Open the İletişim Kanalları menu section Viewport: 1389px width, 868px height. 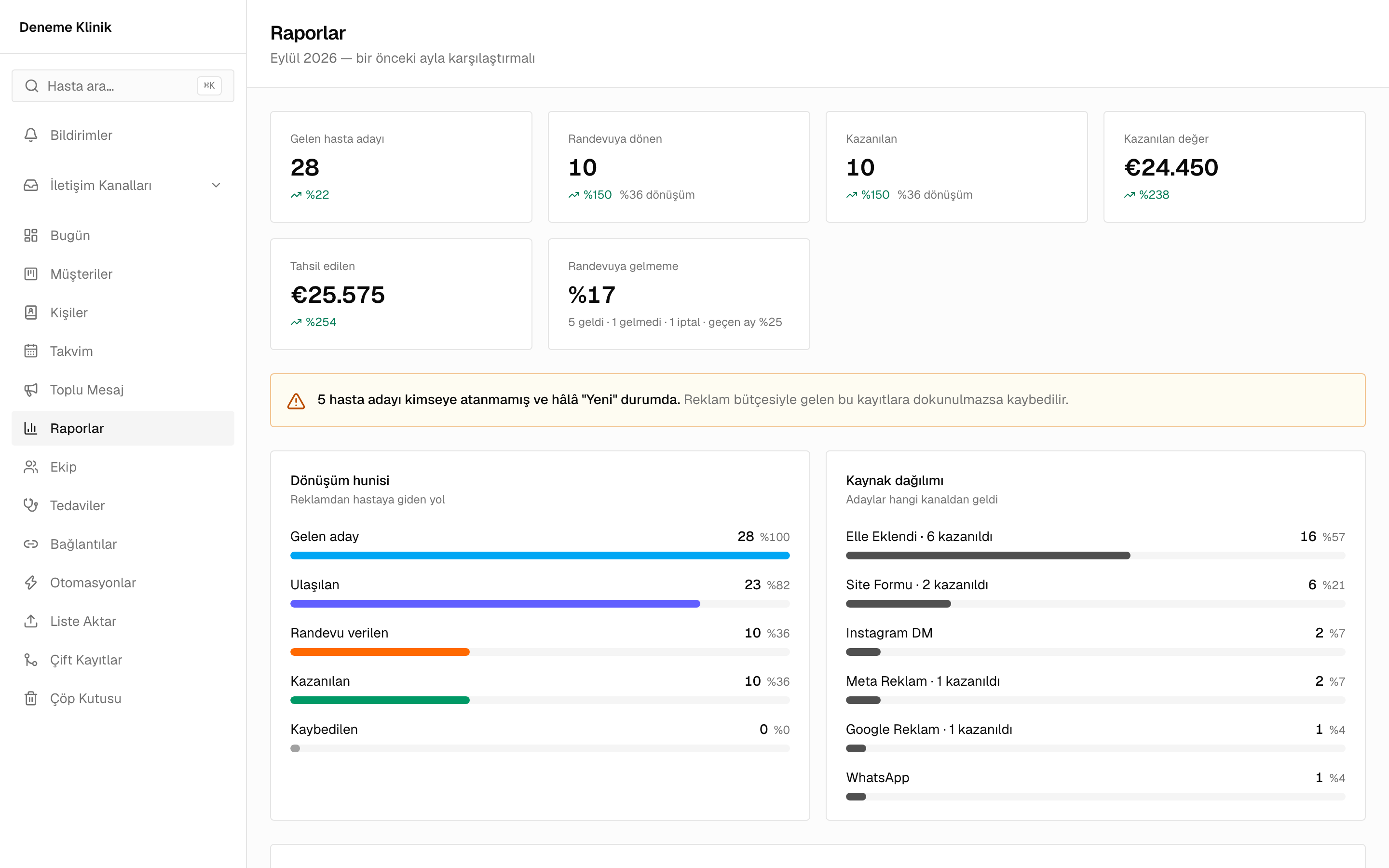(123, 185)
